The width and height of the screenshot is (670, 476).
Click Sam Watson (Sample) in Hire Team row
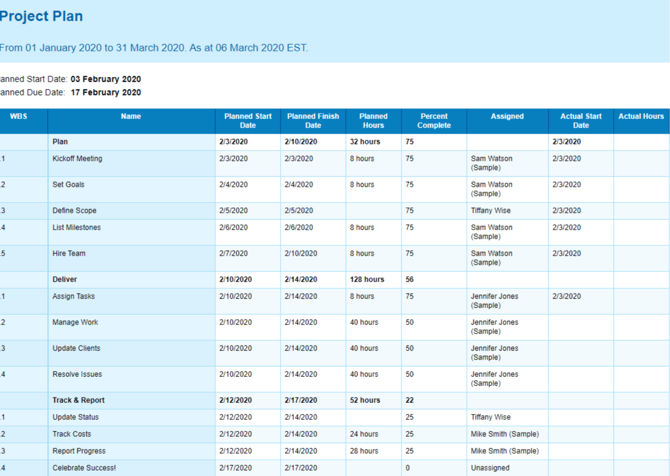(491, 258)
